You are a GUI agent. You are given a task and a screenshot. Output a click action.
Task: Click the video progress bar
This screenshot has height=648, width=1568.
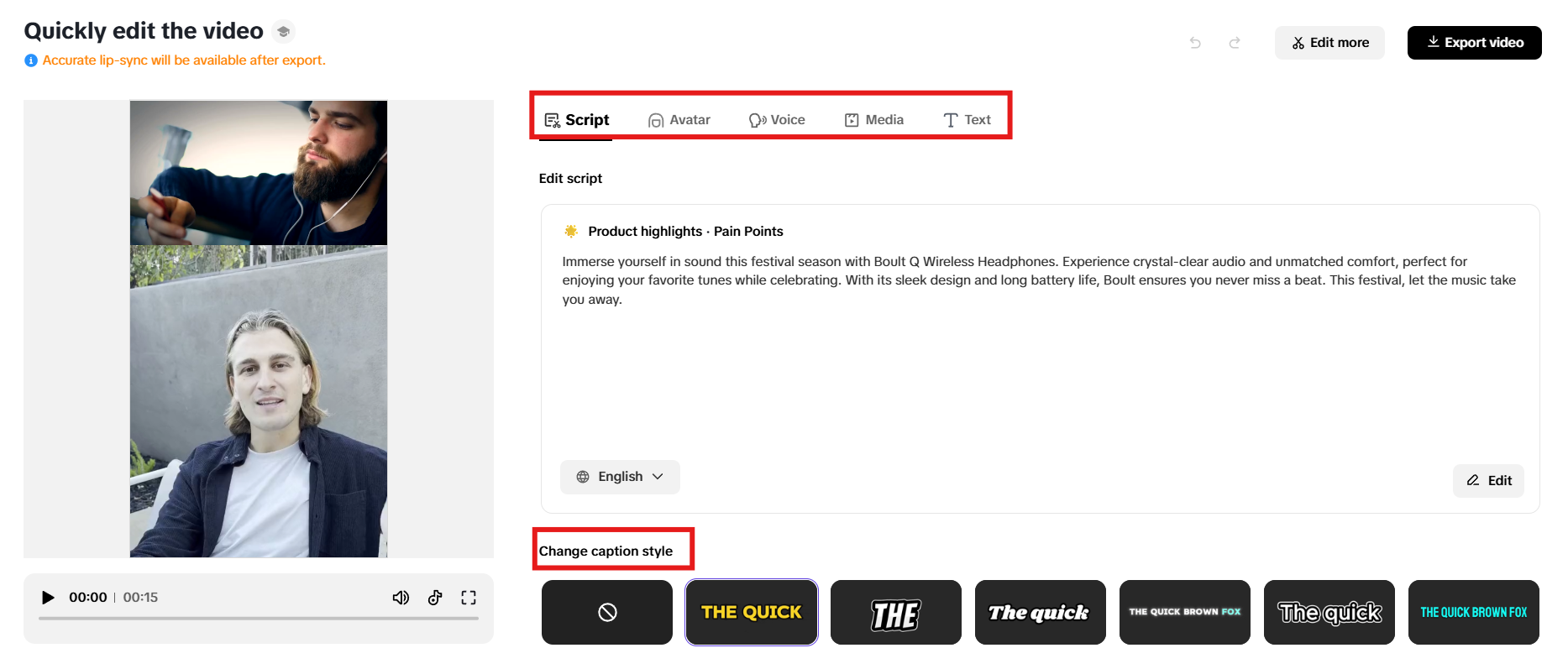[259, 619]
